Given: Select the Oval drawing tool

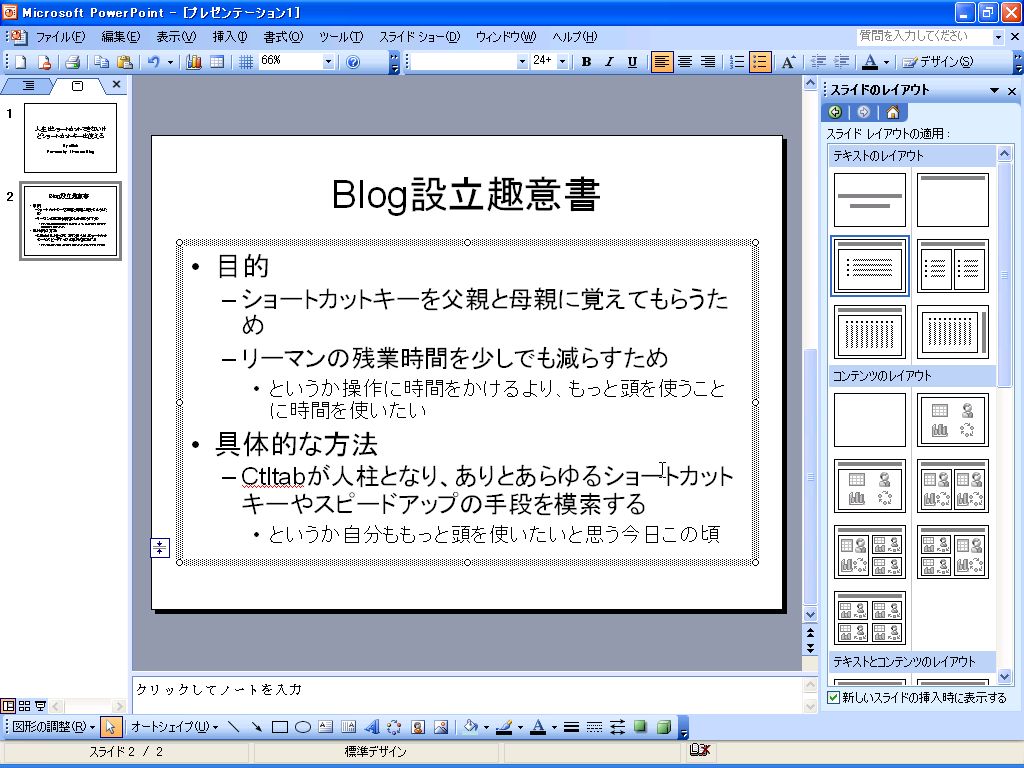Looking at the screenshot, I should (302, 727).
